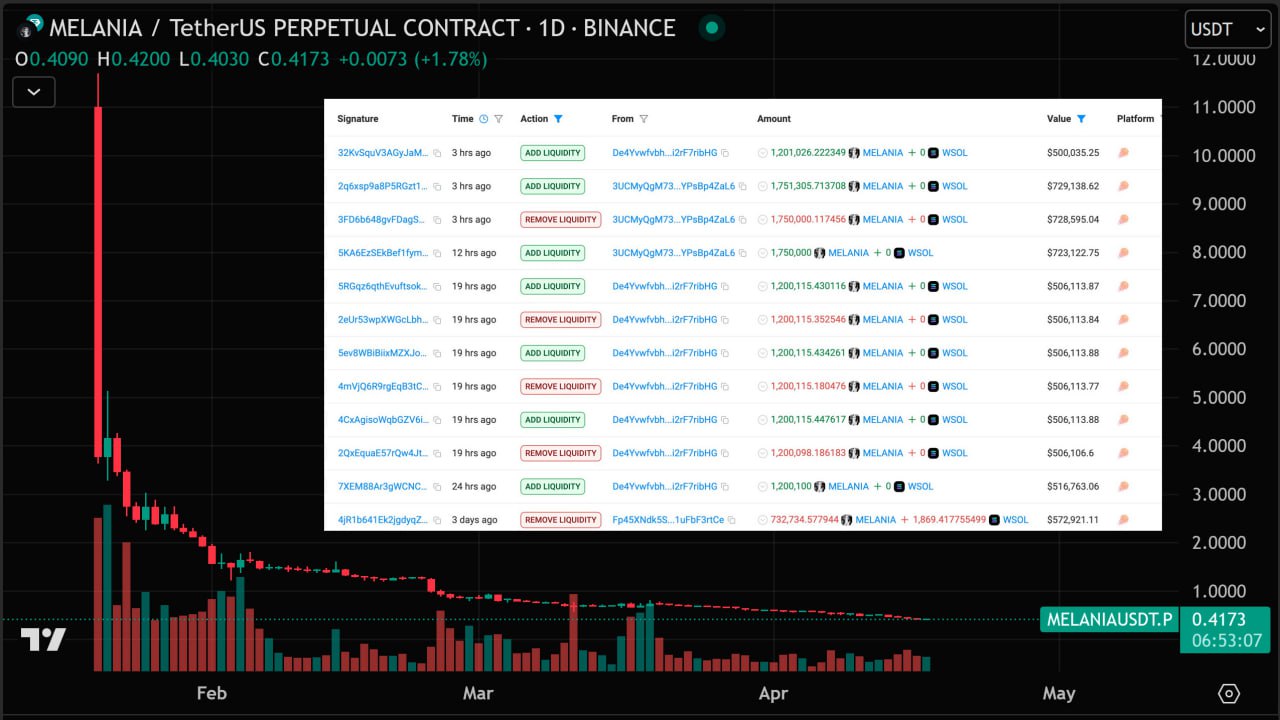Viewport: 1280px width, 720px height.
Task: Click the Platform column header
Action: pos(1135,119)
